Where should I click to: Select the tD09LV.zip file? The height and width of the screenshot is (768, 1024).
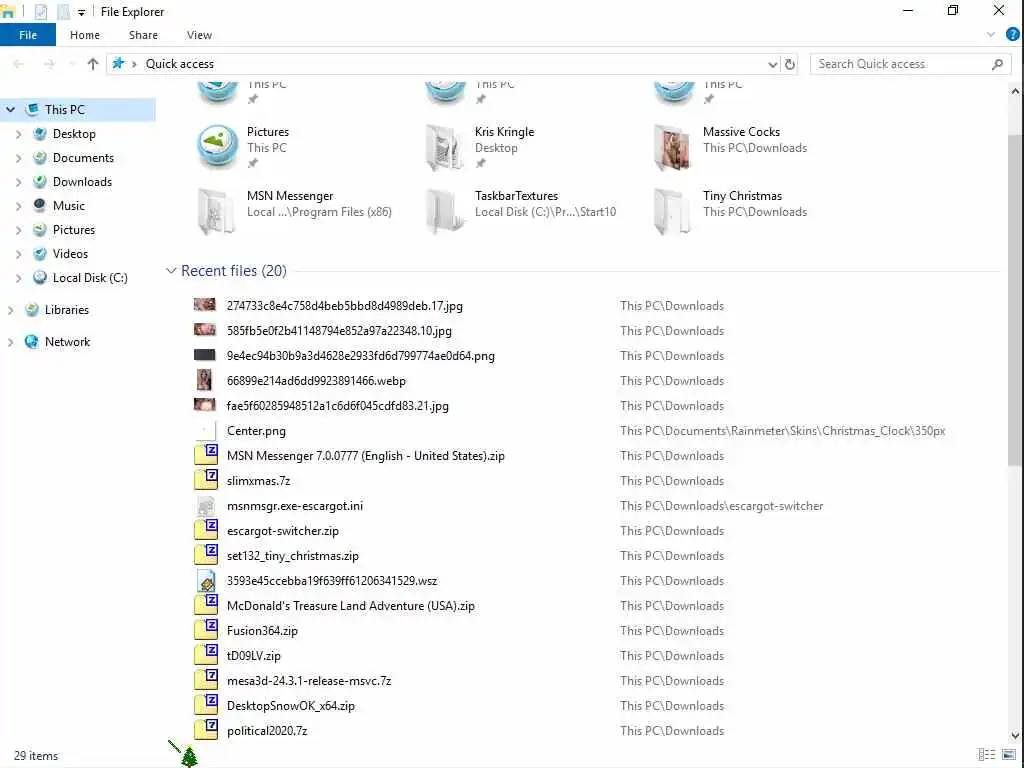253,656
